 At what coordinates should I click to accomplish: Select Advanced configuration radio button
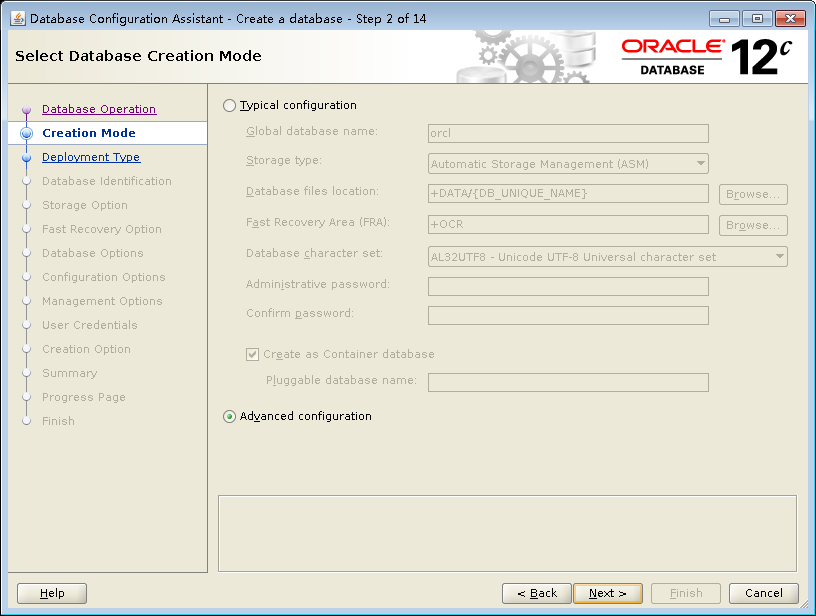(230, 417)
